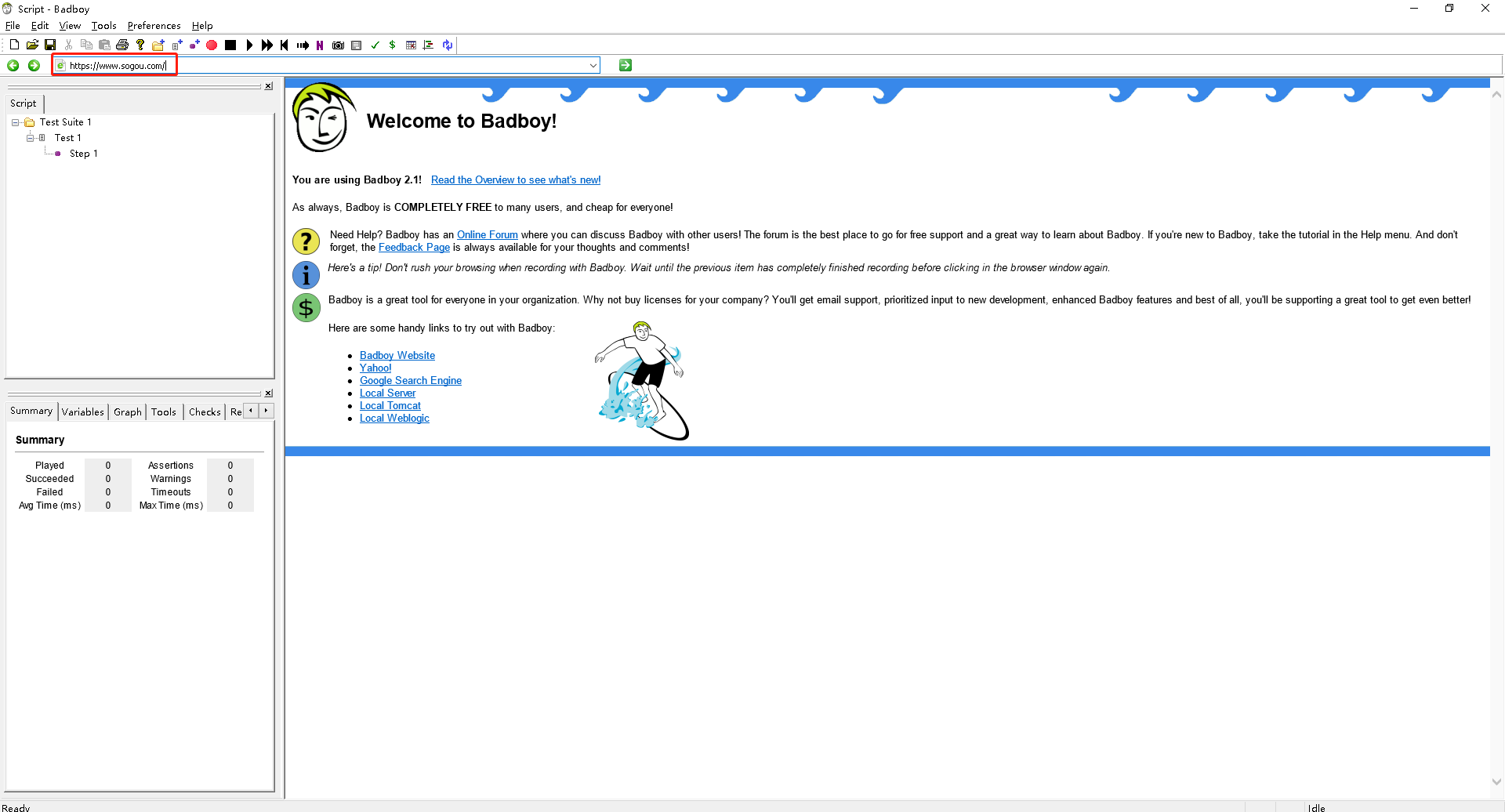
Task: Click the gray form populator icon
Action: [356, 45]
